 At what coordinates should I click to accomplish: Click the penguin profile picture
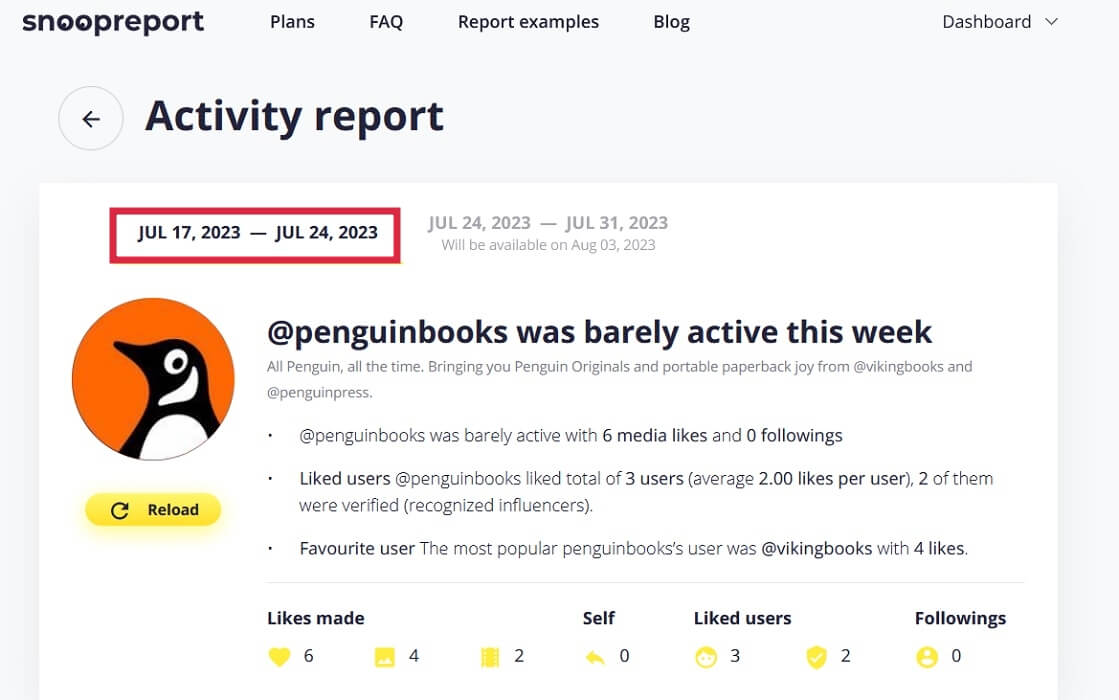[x=152, y=379]
